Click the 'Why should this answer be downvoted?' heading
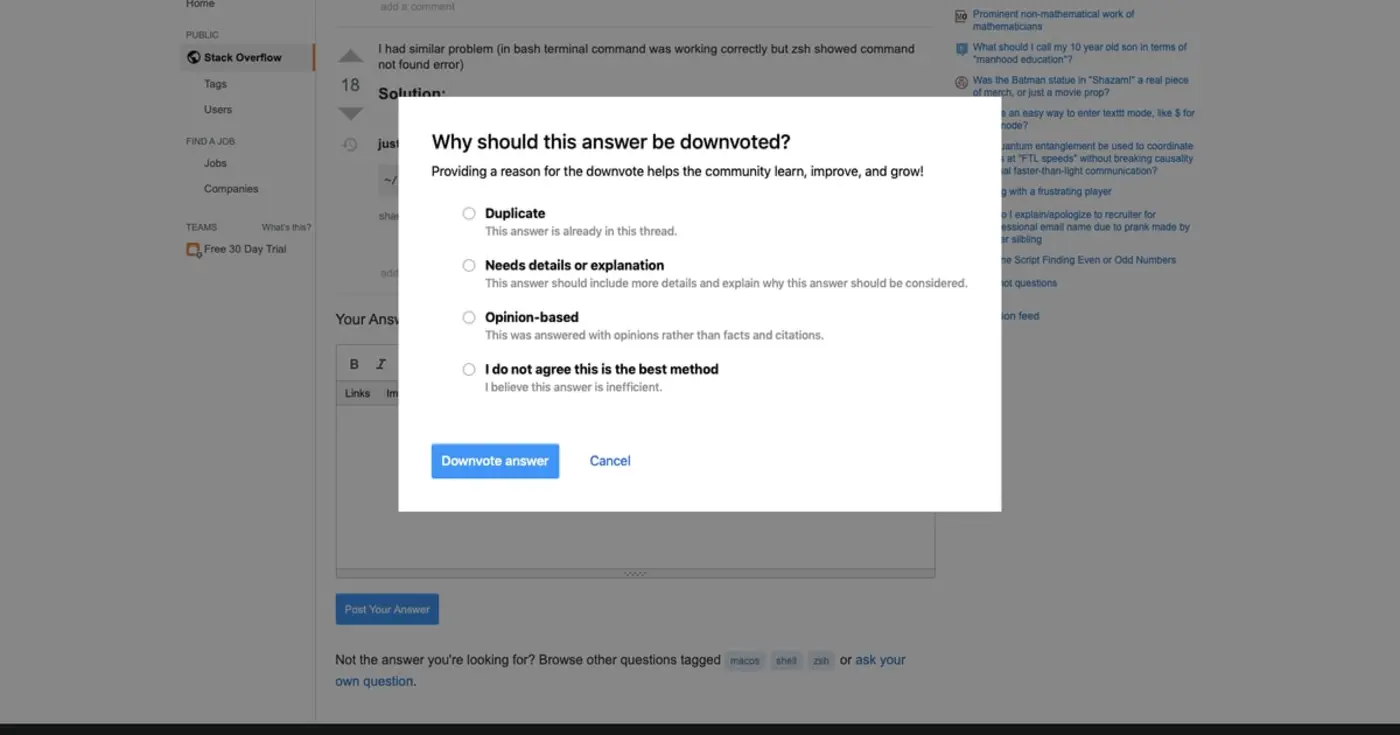The width and height of the screenshot is (1400, 735). click(611, 142)
